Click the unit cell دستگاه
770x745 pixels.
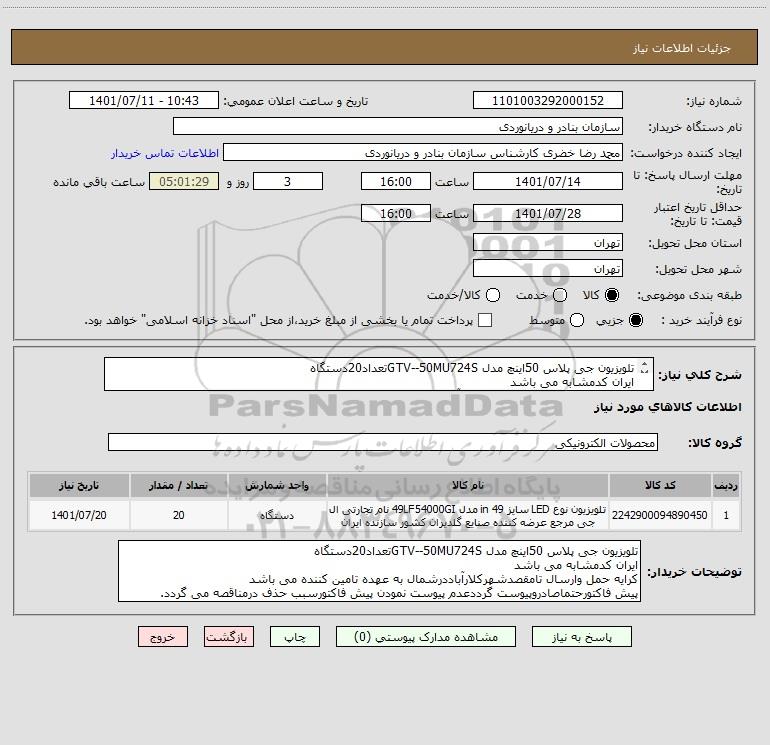coord(277,515)
